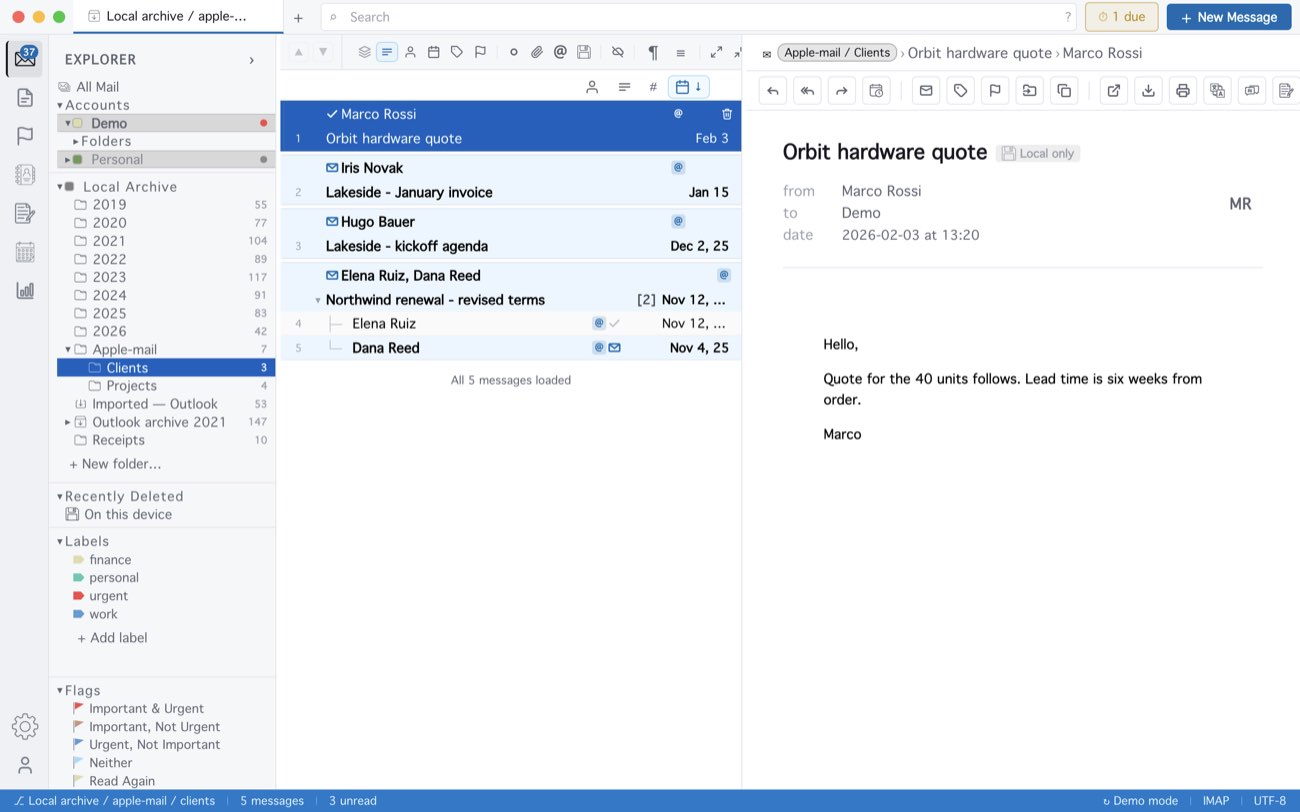Viewport: 1300px width, 812px height.
Task: Open the notes document icon in the rail
Action: pos(25,97)
